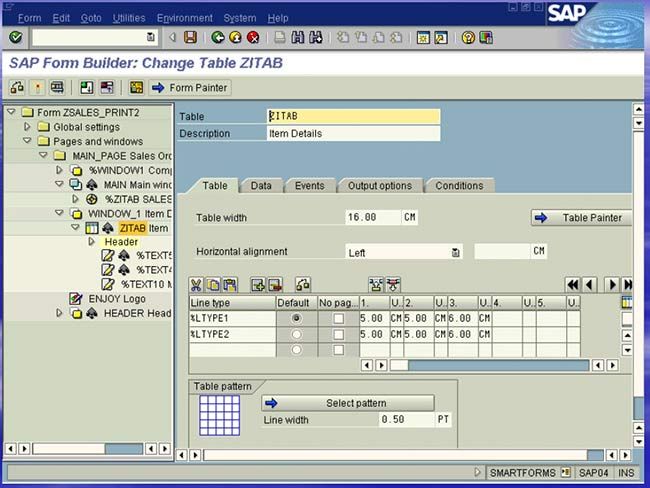Click the Find Next binoculars icon
This screenshot has width=650, height=488.
(315, 38)
